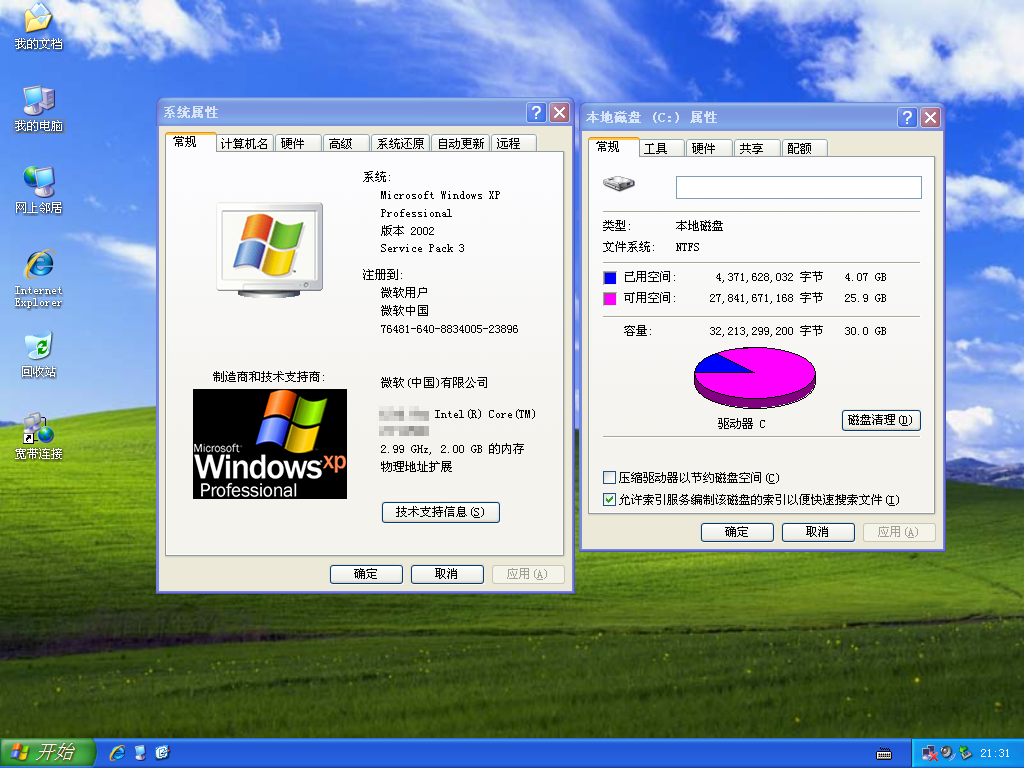Viewport: 1024px width, 768px height.
Task: Click 取消 in disk properties window
Action: tap(818, 532)
